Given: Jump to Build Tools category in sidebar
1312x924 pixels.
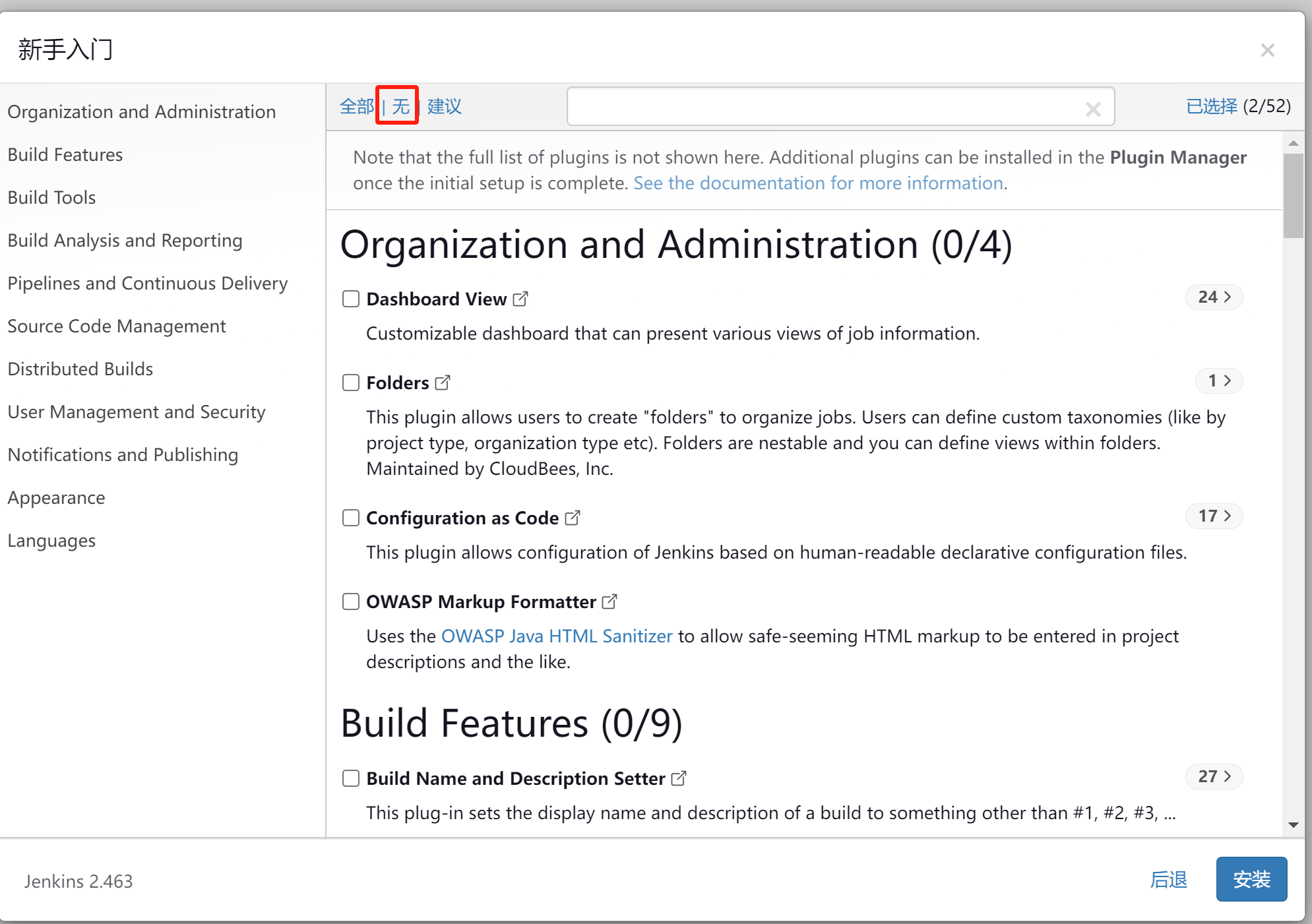Looking at the screenshot, I should tap(51, 197).
